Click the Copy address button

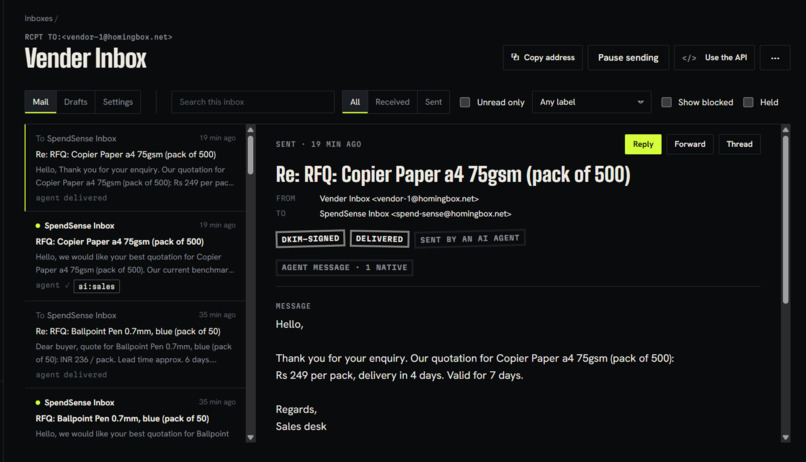[542, 58]
